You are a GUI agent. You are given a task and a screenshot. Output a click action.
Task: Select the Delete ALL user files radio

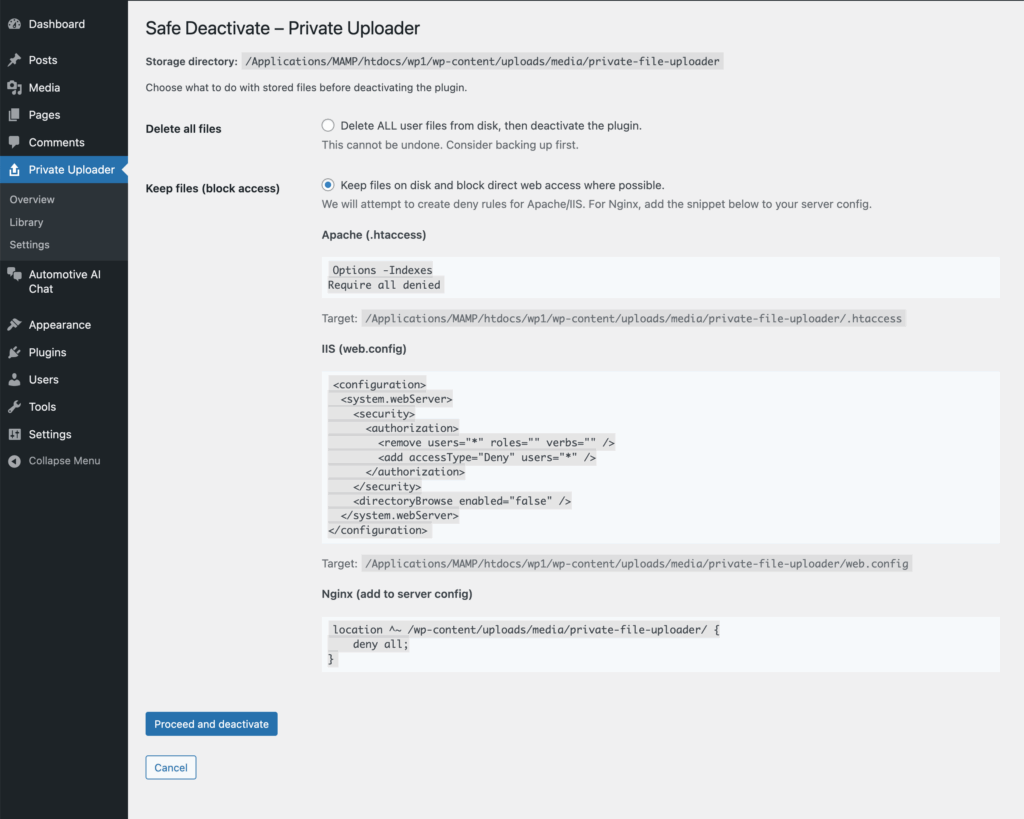(328, 126)
